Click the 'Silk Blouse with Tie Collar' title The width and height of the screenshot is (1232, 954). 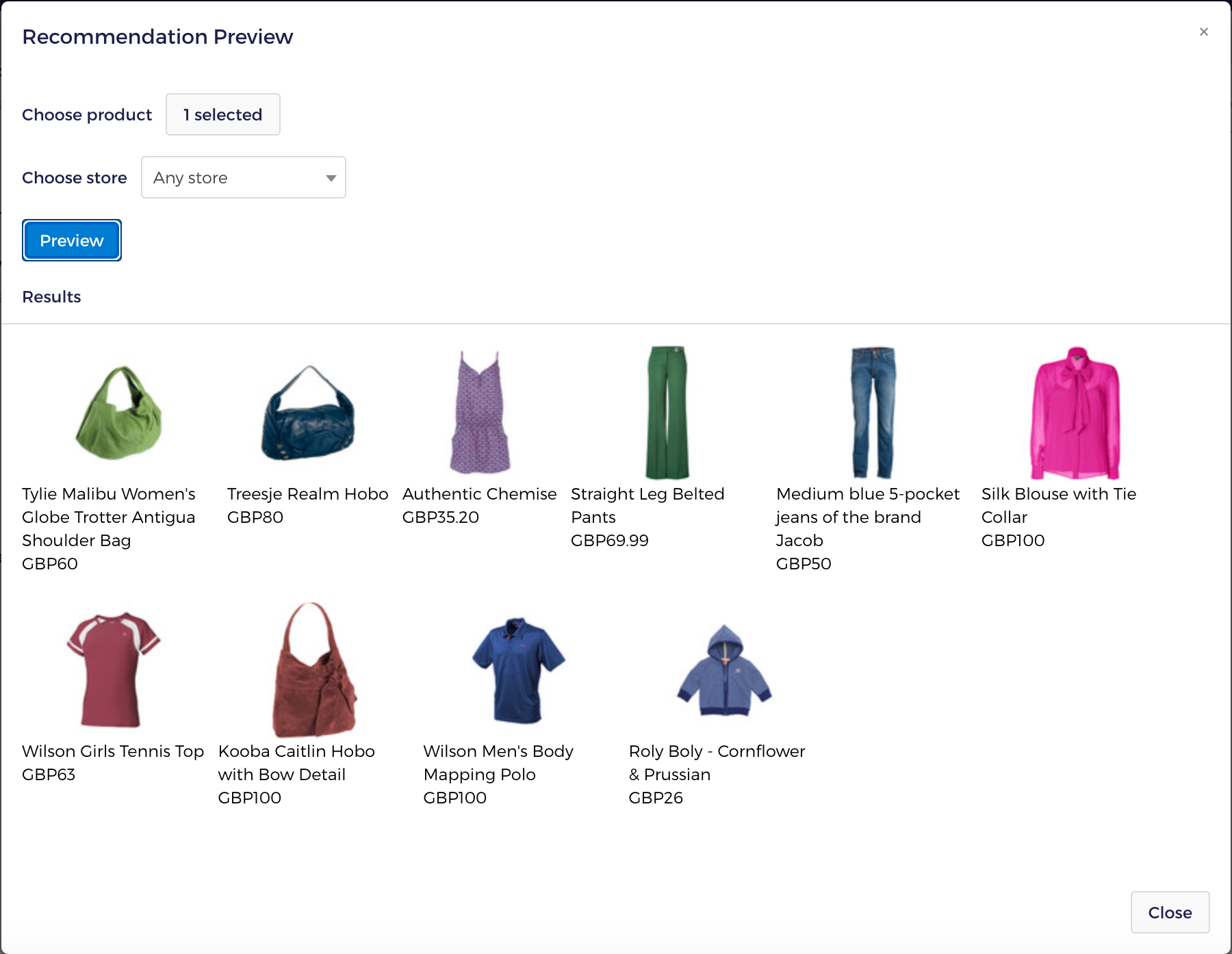pyautogui.click(x=1059, y=505)
